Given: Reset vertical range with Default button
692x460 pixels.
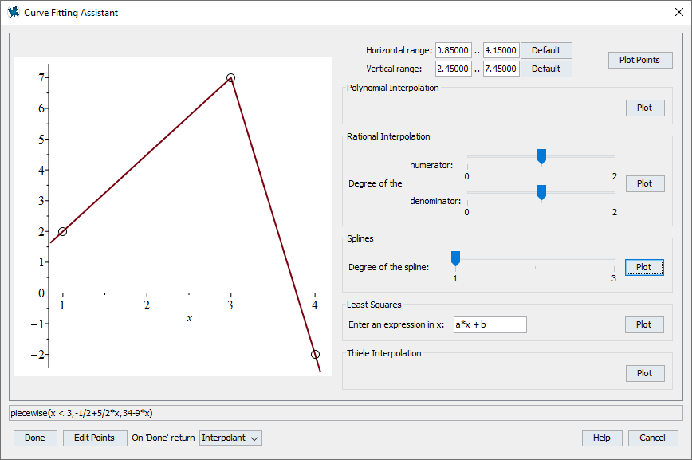Looking at the screenshot, I should 546,69.
